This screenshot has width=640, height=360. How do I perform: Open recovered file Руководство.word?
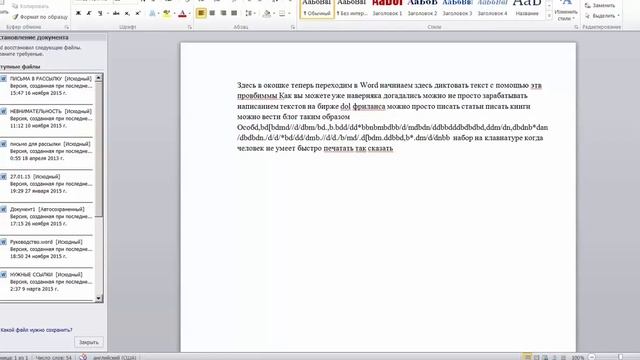pos(47,249)
